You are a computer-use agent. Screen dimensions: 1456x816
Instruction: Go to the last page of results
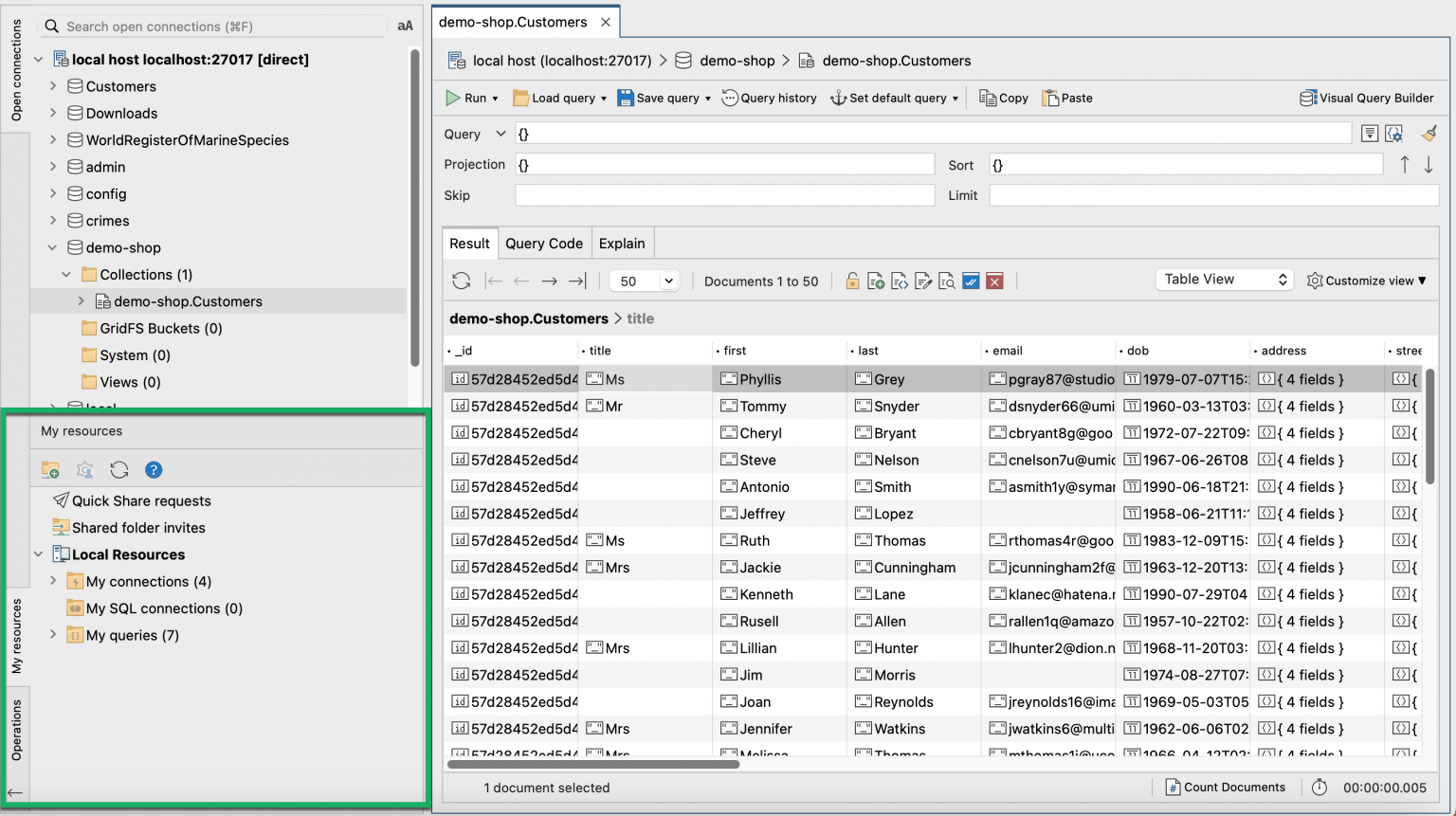coord(577,281)
